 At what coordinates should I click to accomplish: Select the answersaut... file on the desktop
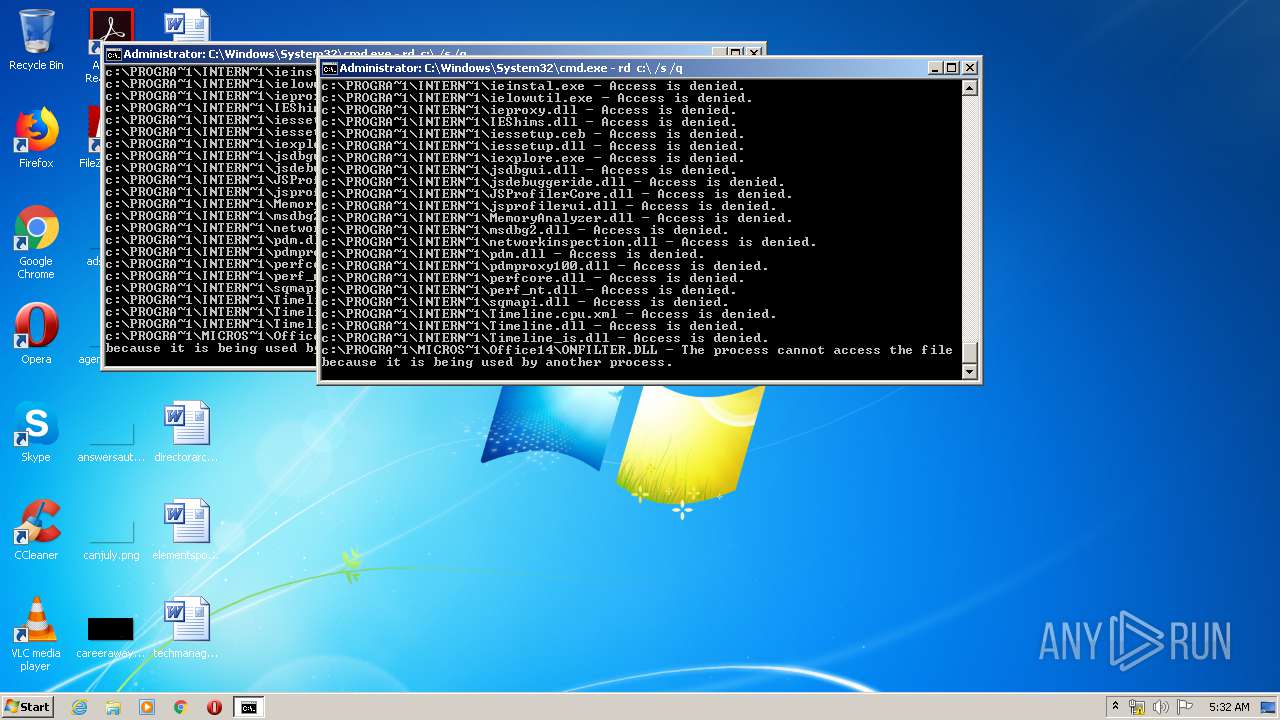click(x=111, y=444)
